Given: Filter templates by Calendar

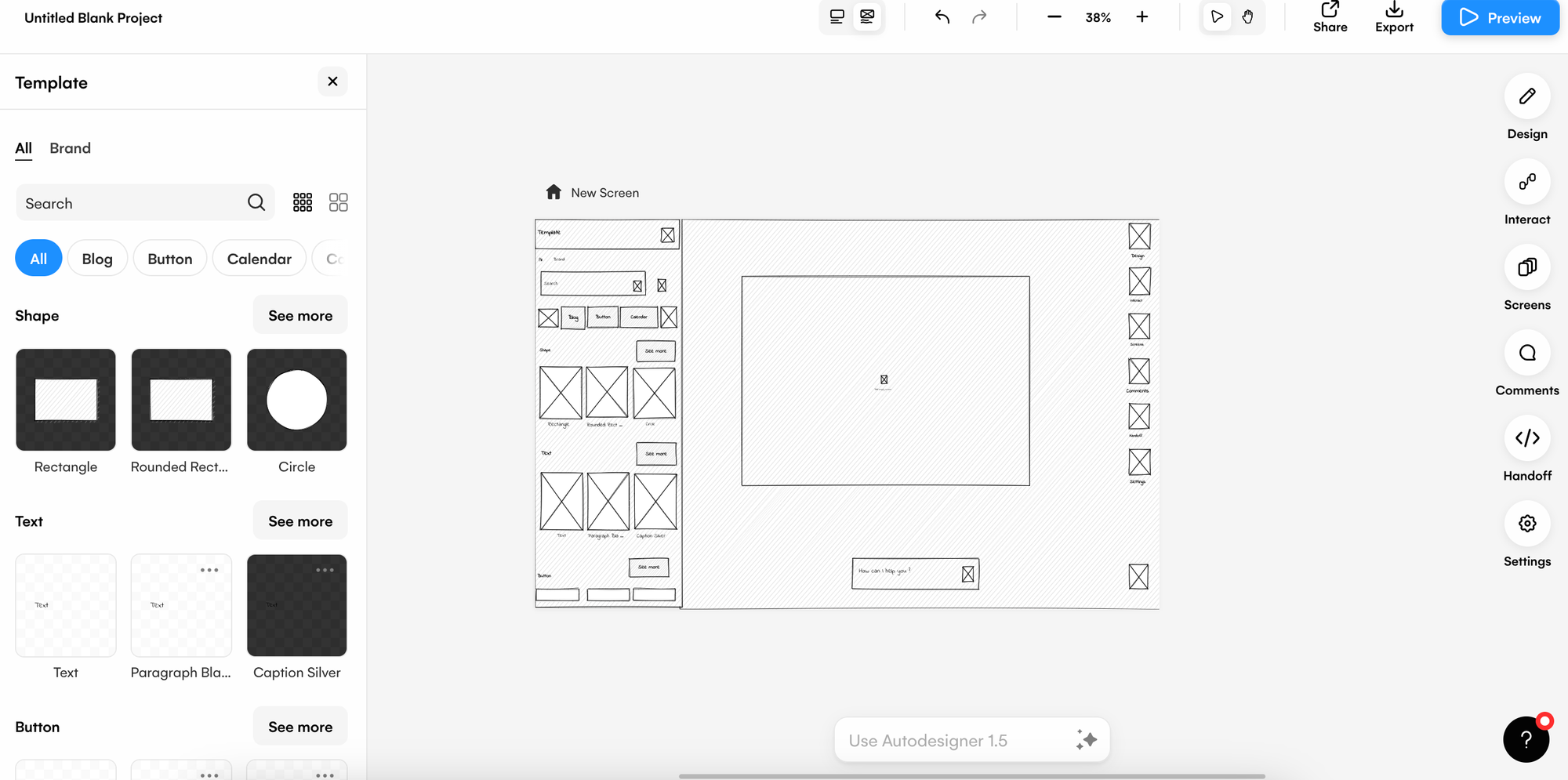Looking at the screenshot, I should pyautogui.click(x=260, y=259).
